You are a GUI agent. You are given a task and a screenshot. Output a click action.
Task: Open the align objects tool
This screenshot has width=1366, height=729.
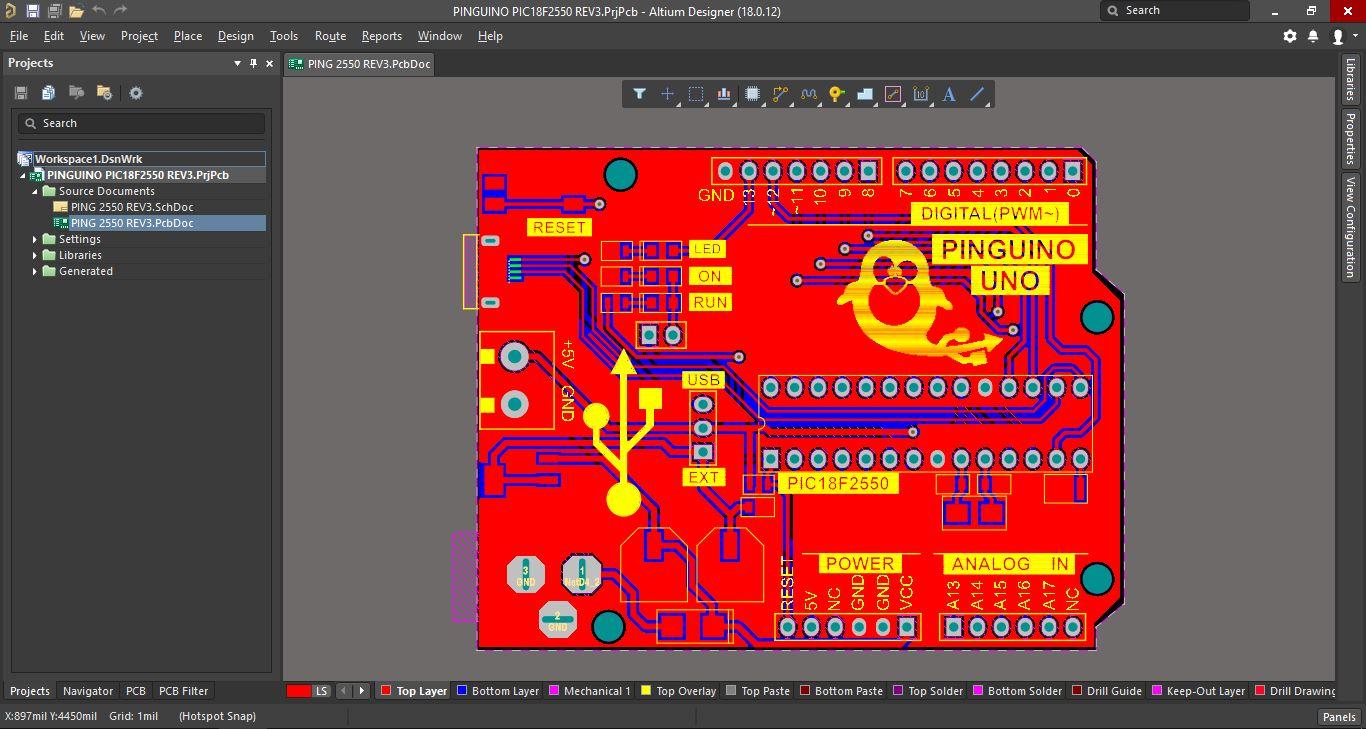click(x=724, y=94)
